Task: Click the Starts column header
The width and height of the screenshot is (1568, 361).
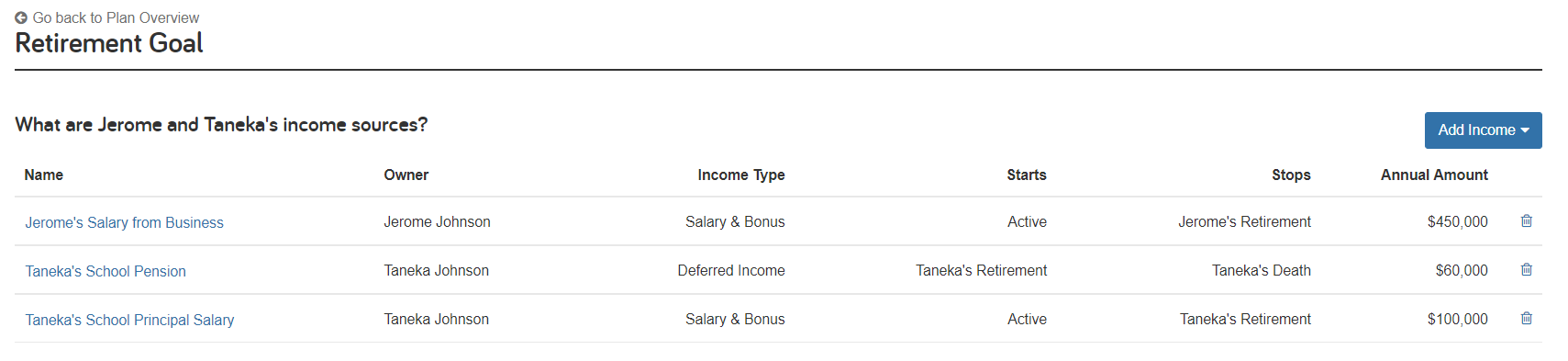Action: click(1027, 175)
